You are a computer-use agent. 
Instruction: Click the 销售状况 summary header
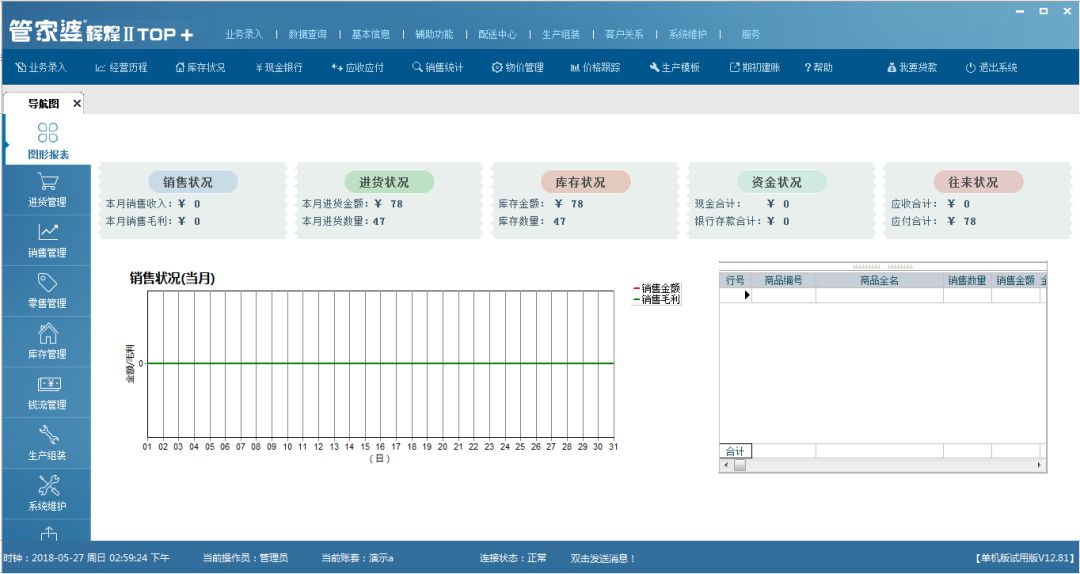click(x=187, y=182)
